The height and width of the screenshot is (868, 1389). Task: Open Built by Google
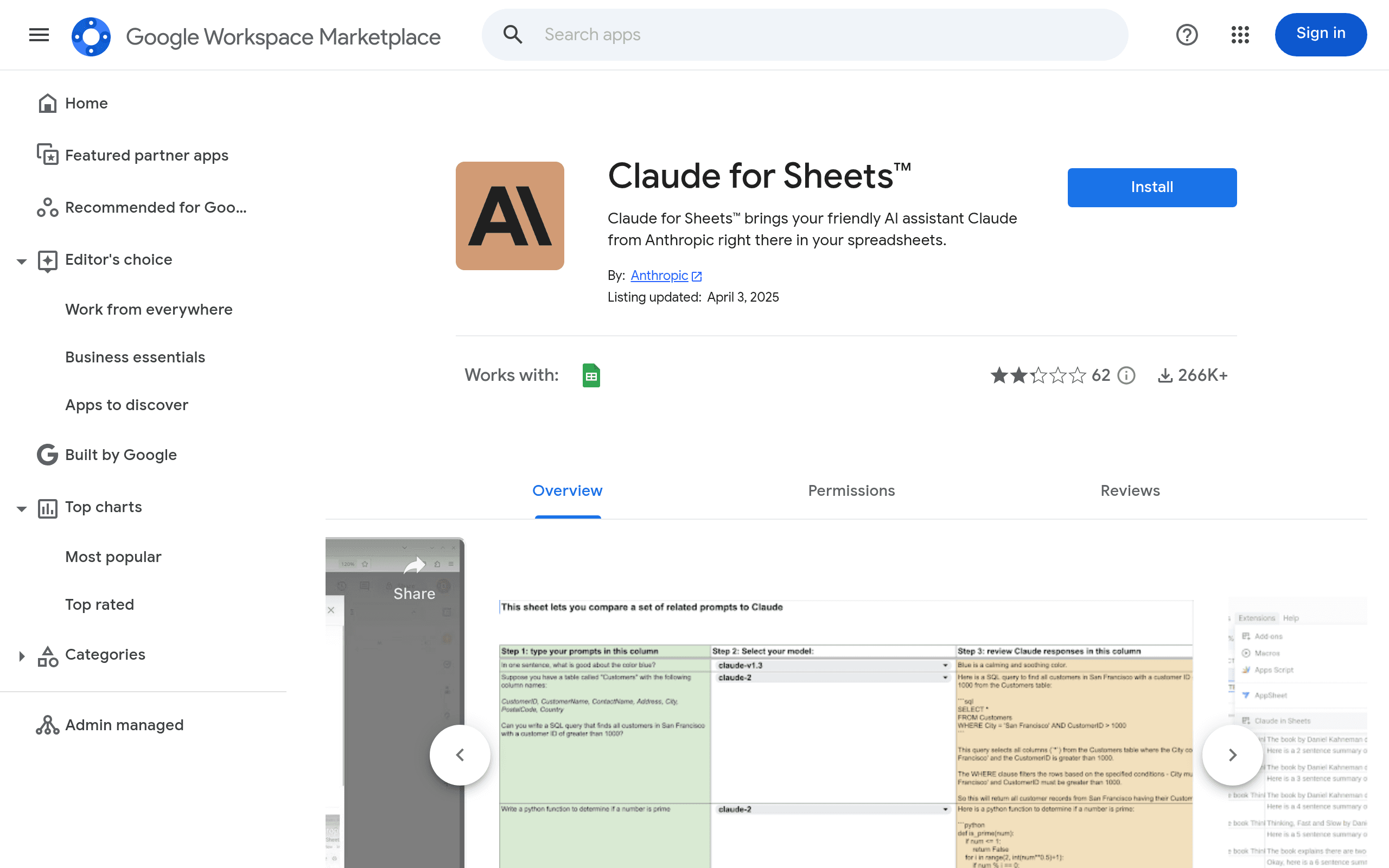(120, 455)
